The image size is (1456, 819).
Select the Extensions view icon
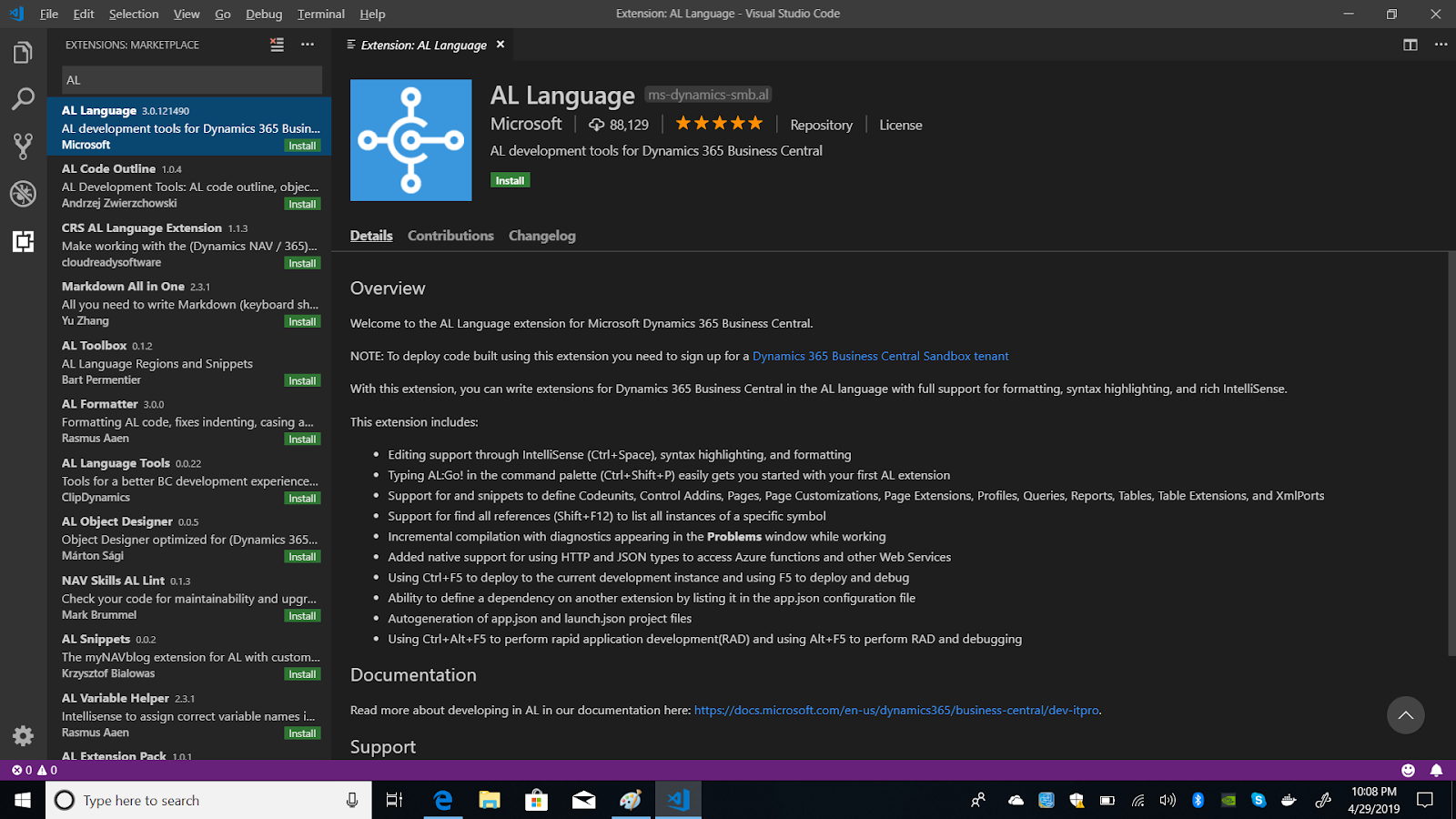[x=23, y=241]
